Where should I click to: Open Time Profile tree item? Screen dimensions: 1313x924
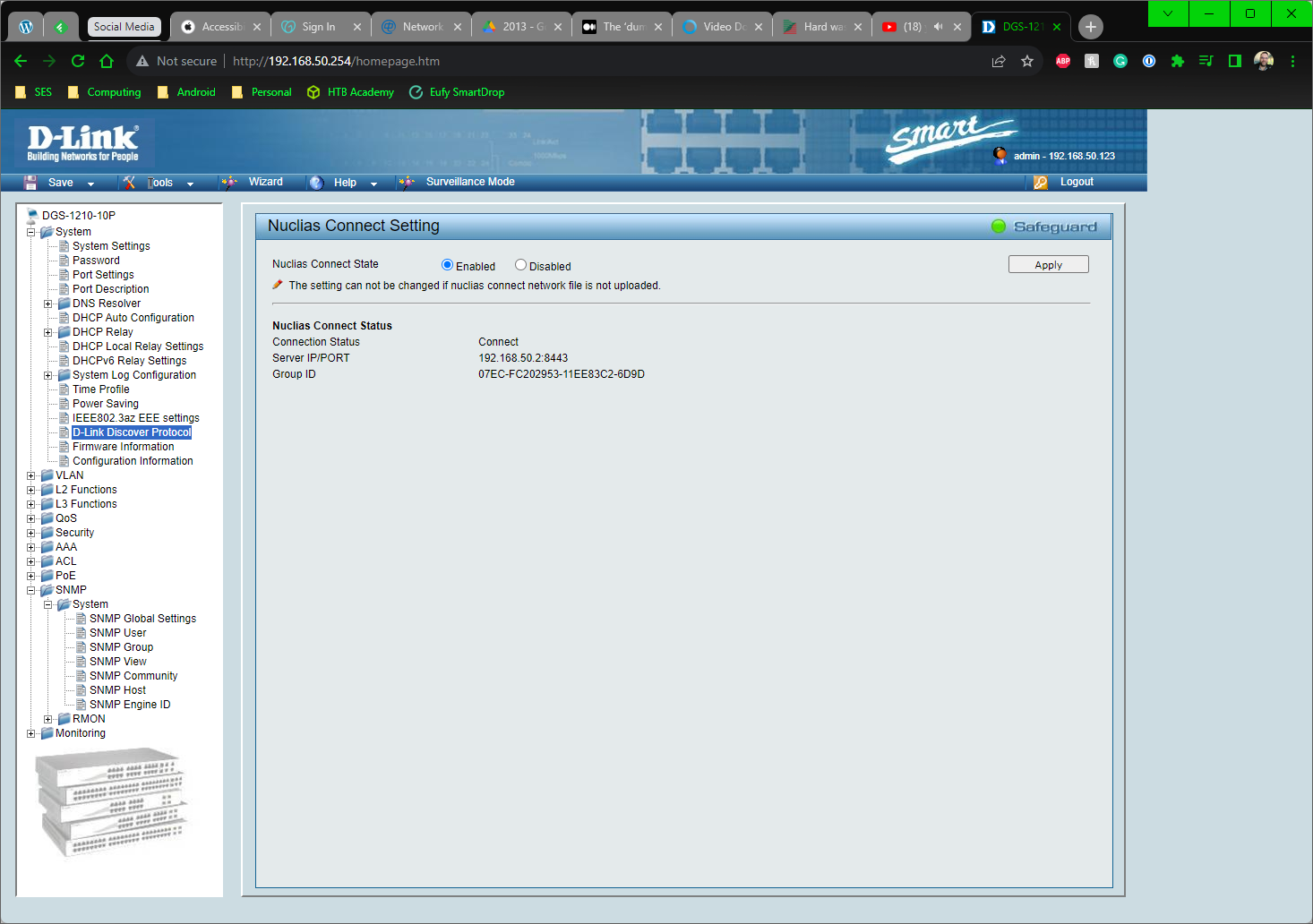[101, 389]
